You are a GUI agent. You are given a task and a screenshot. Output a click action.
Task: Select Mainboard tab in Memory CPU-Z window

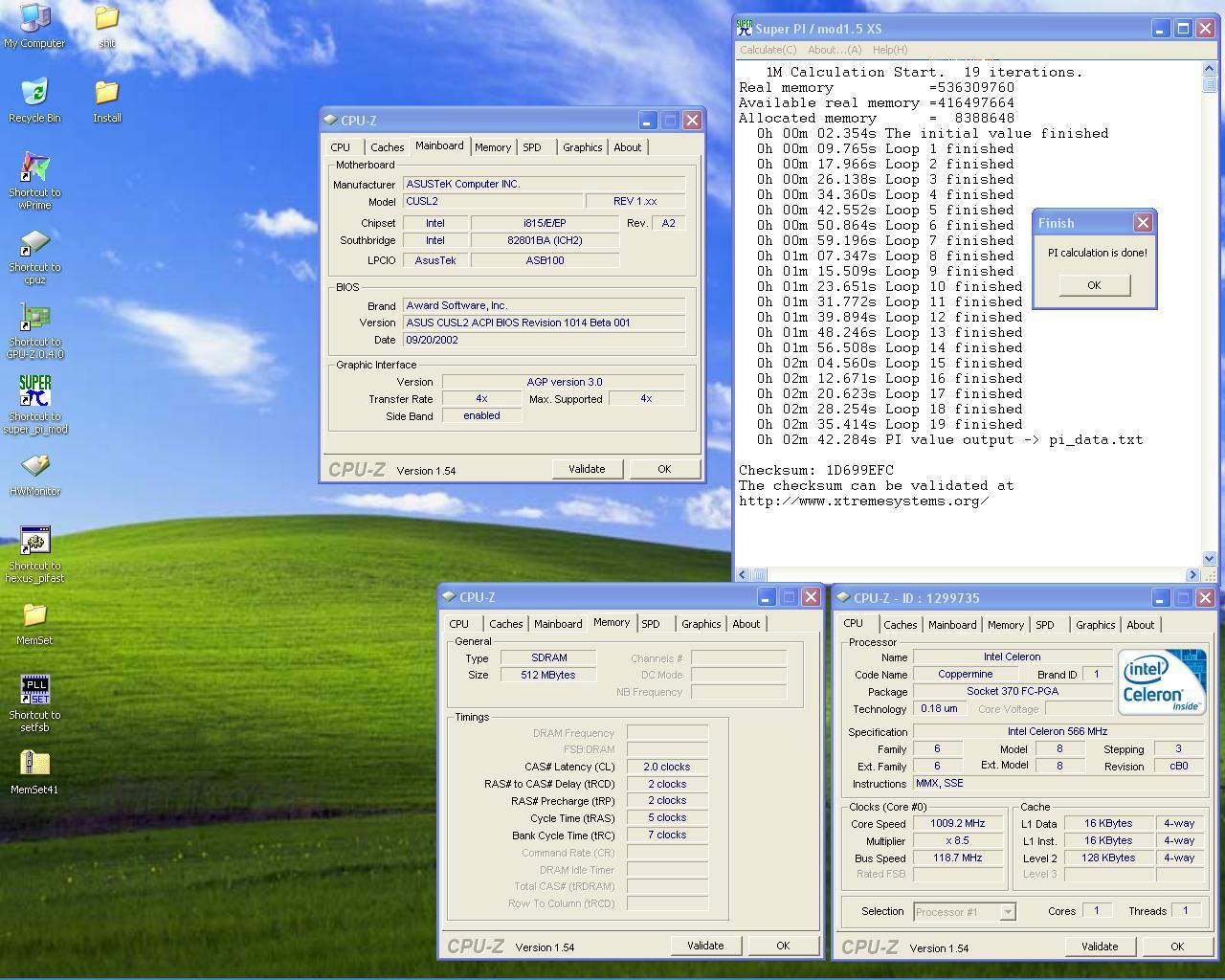point(558,624)
